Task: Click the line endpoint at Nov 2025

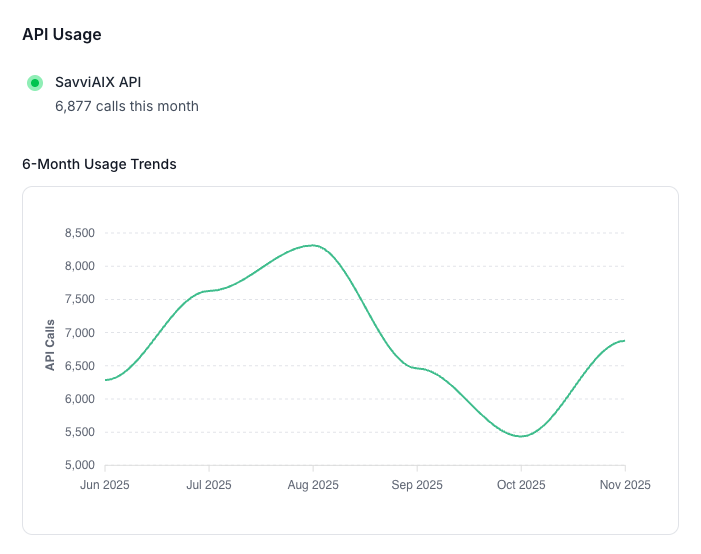Action: [625, 341]
